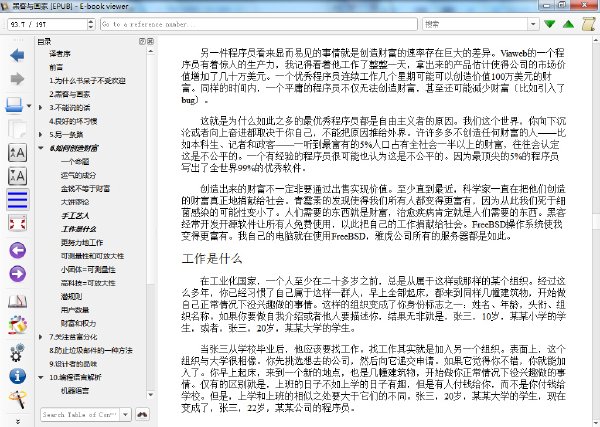Expand chapter 5.另一条路
Image resolution: width=600 pixels, height=427 pixels.
coord(41,134)
